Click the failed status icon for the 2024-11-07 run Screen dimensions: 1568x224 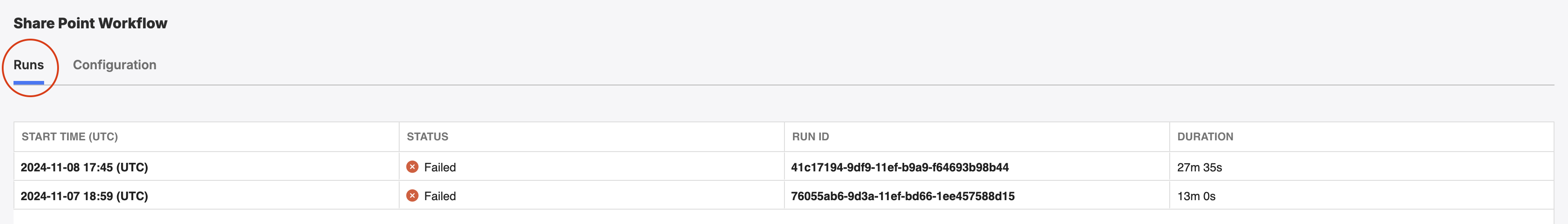(x=412, y=195)
